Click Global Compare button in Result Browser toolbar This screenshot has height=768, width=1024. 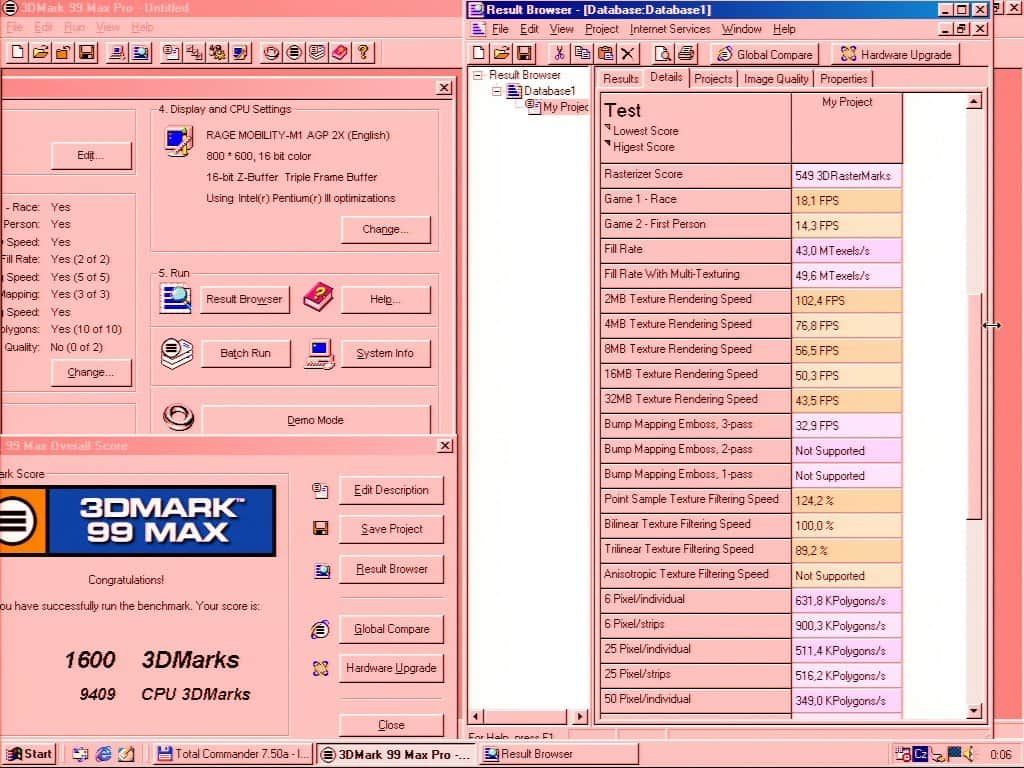pos(764,54)
